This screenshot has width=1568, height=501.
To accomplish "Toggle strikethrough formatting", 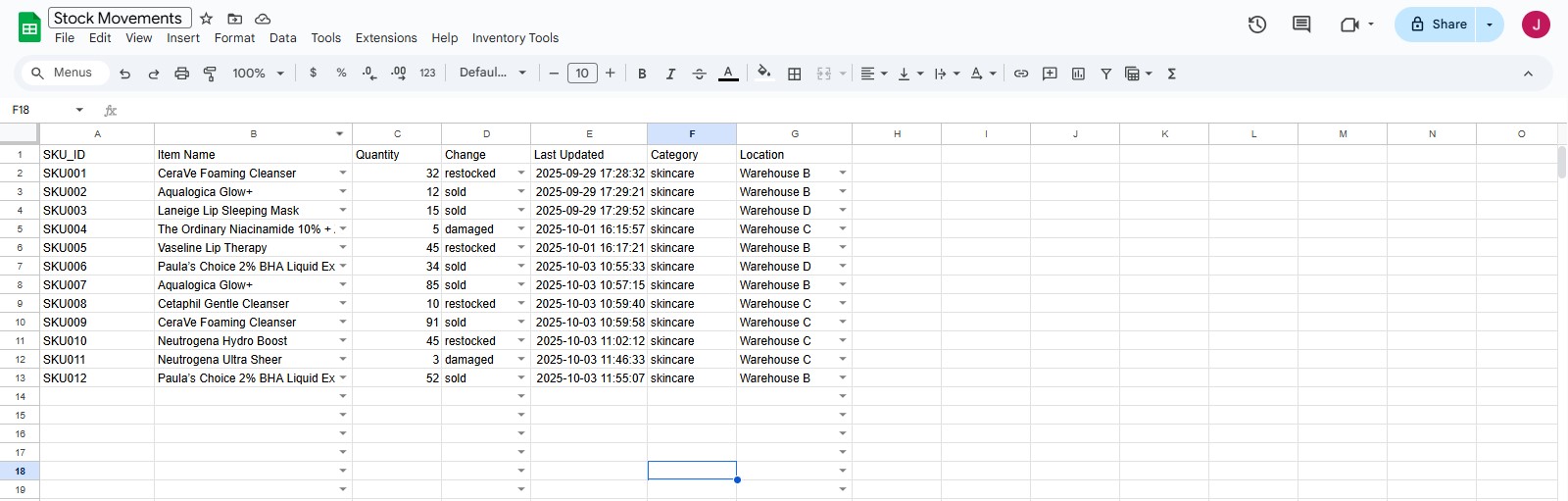I will 699,74.
